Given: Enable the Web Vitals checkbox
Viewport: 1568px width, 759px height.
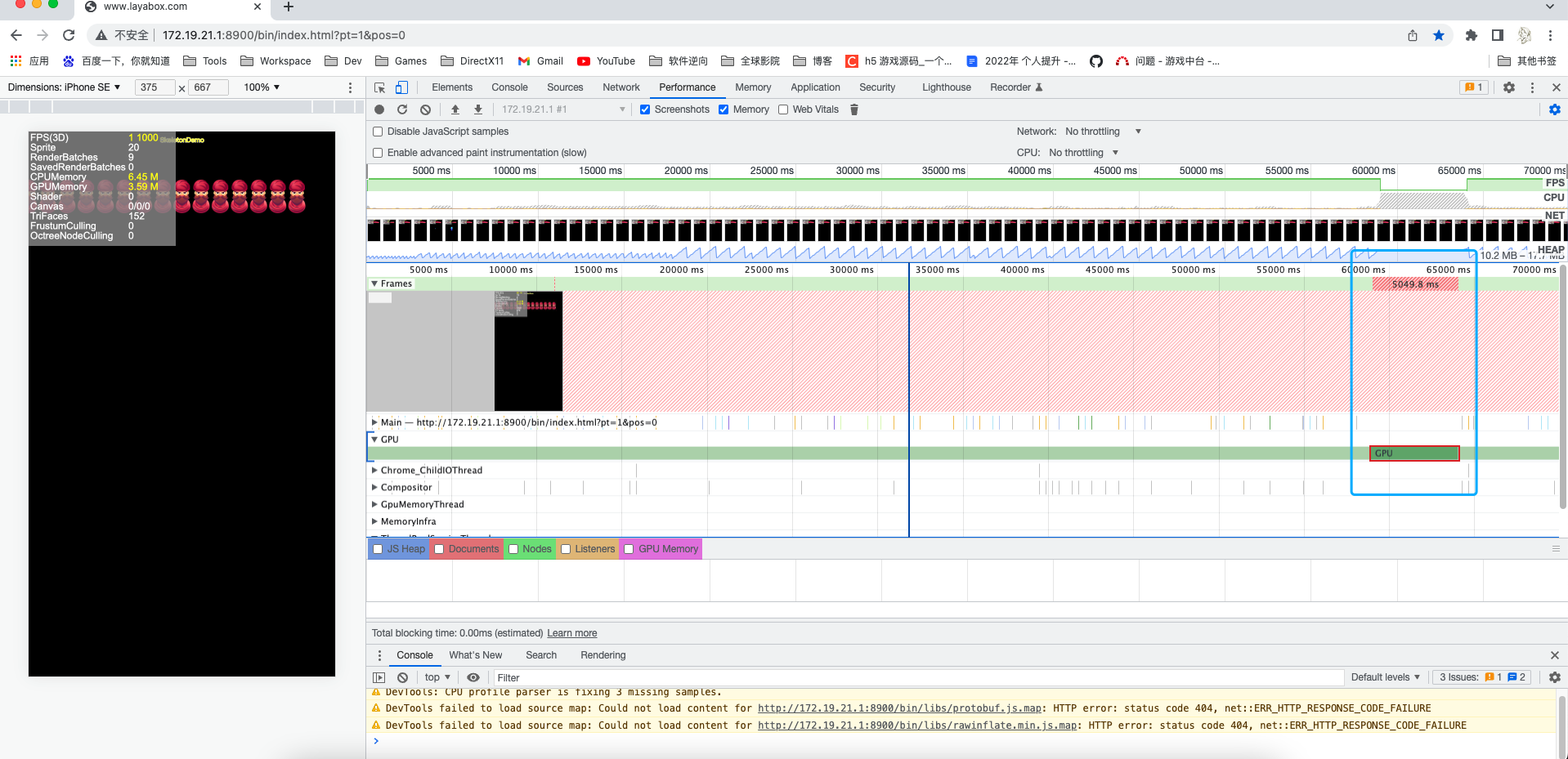Looking at the screenshot, I should (x=783, y=109).
